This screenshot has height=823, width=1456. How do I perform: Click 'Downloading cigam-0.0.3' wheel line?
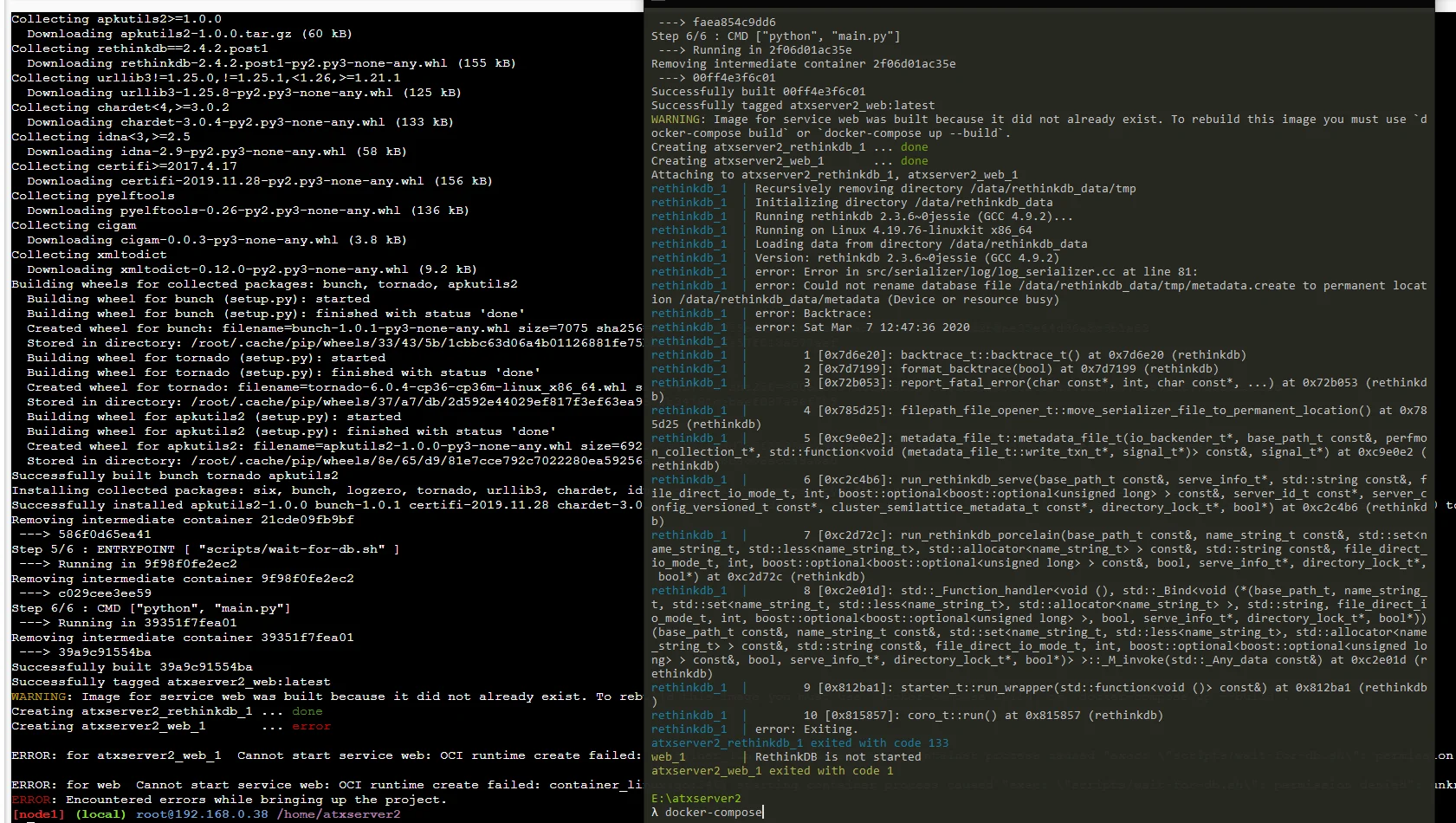click(217, 240)
